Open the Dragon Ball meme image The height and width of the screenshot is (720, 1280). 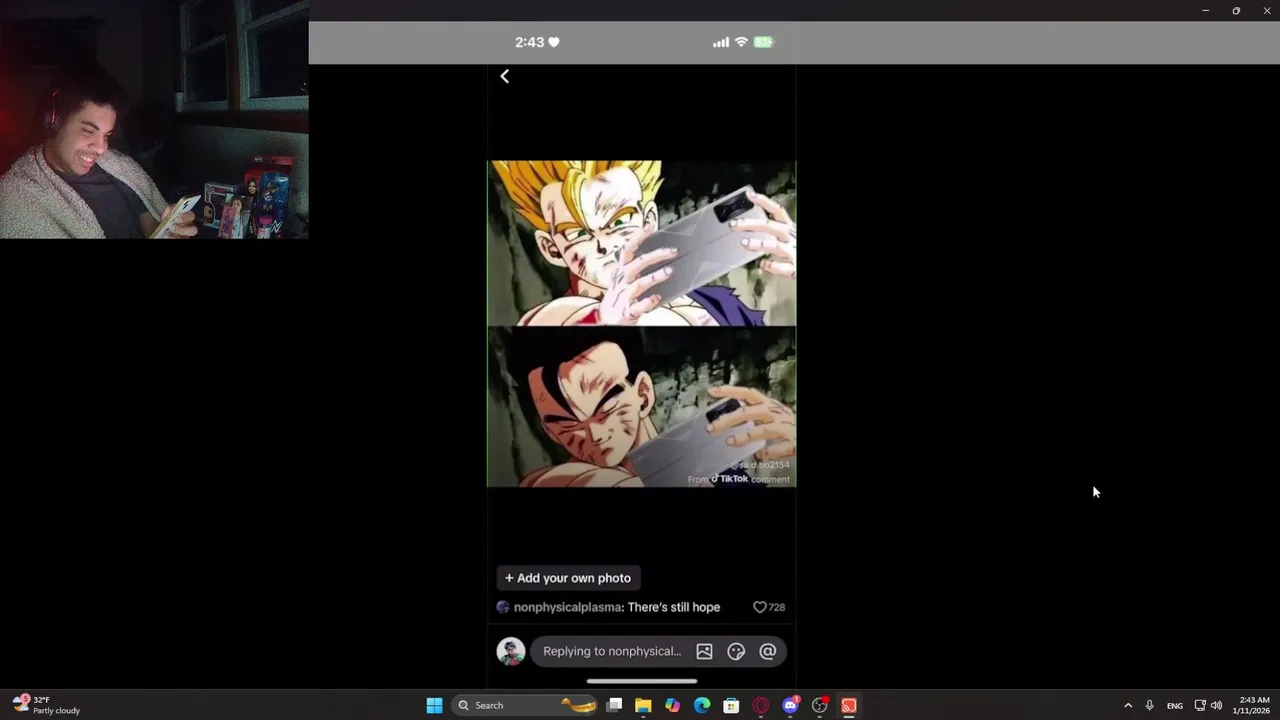(x=641, y=324)
